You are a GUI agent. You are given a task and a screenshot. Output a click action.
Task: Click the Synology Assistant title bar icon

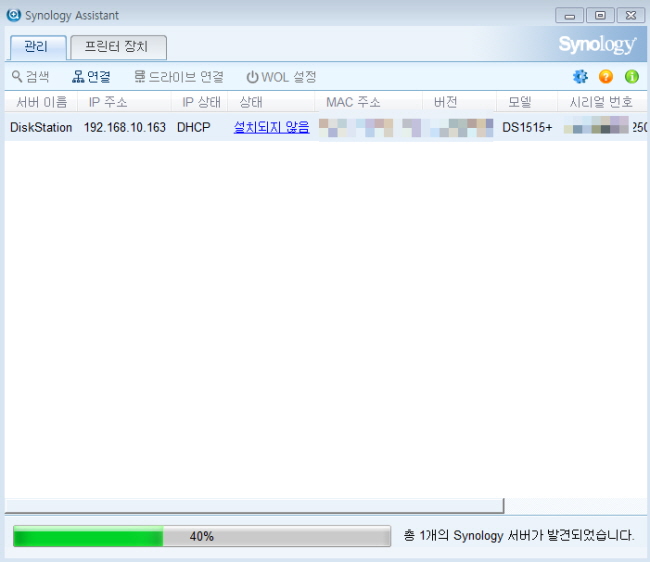pos(14,15)
